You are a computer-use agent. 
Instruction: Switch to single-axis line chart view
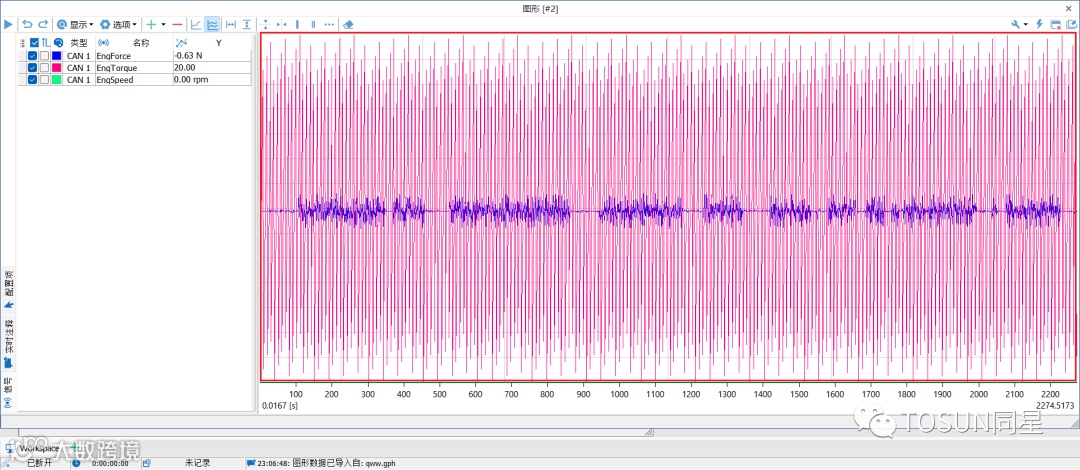click(x=196, y=24)
